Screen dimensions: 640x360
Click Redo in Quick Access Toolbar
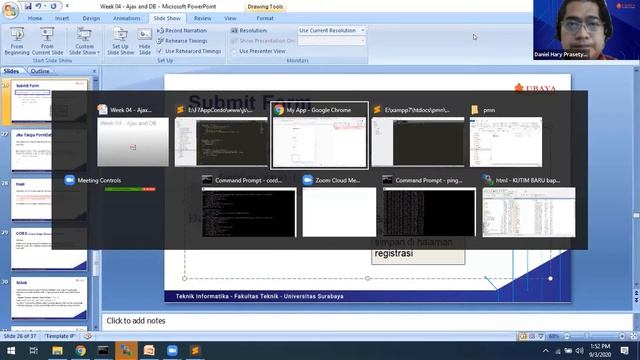[x=53, y=6]
